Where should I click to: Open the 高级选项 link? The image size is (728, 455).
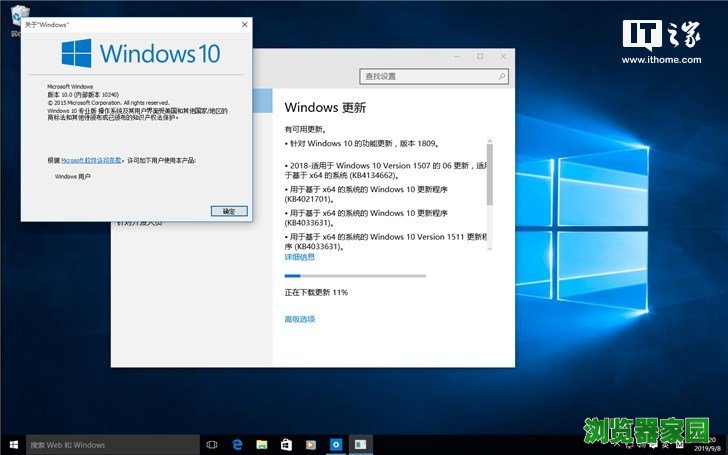pyautogui.click(x=300, y=319)
